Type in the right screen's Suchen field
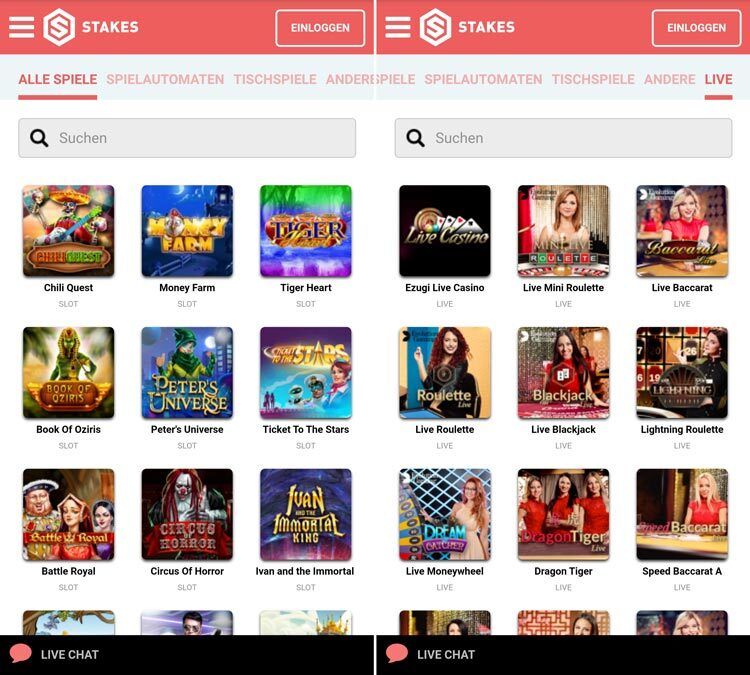This screenshot has width=750, height=675. pos(575,138)
